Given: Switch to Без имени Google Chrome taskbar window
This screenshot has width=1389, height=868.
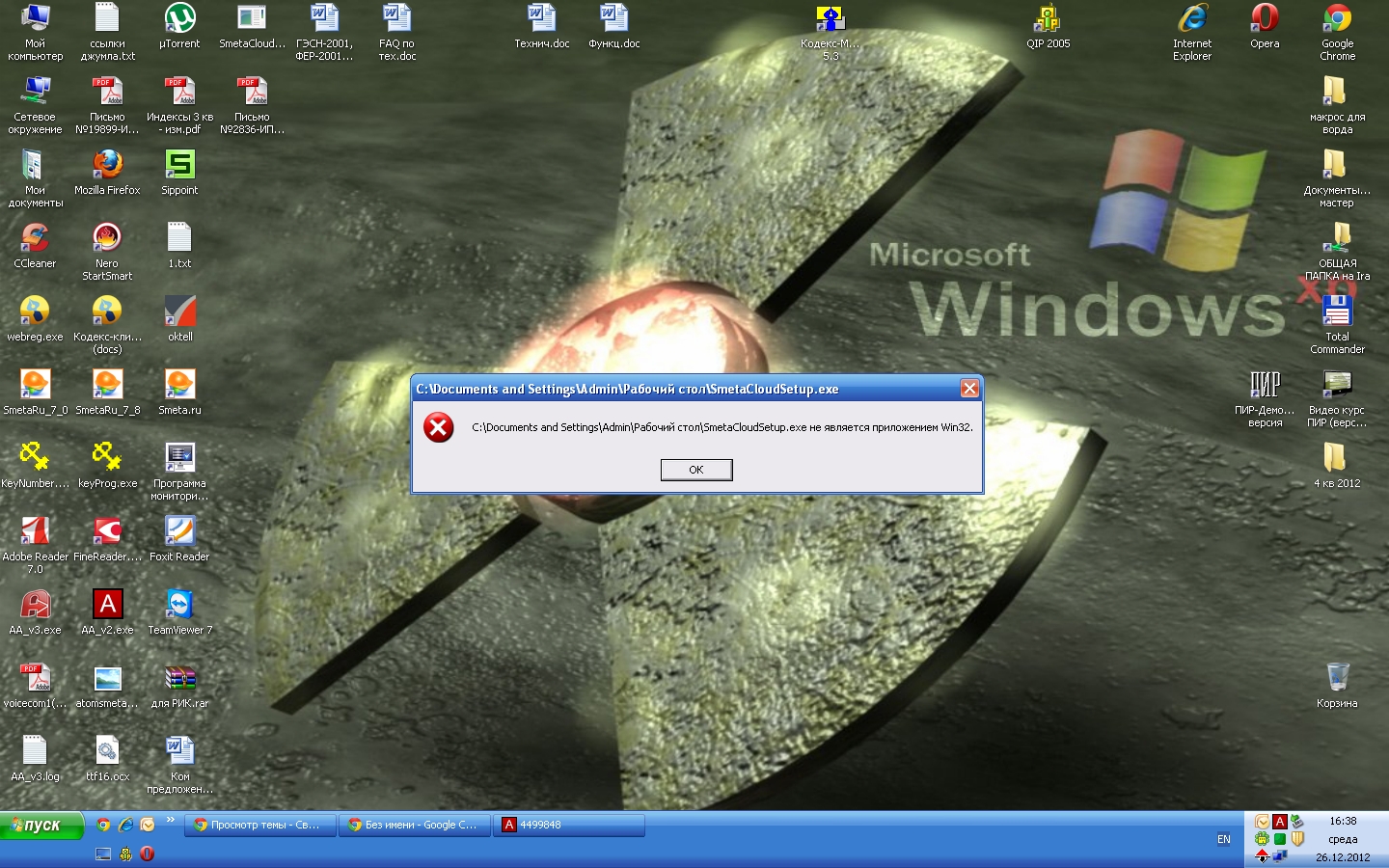Looking at the screenshot, I should [x=415, y=826].
